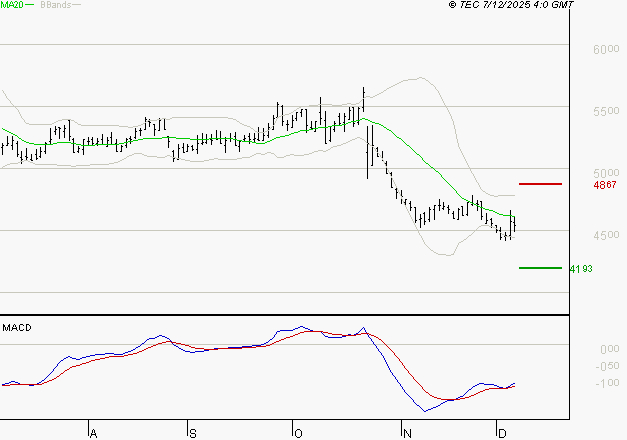The image size is (627, 440).
Task: Click the TEC copyright timestamp text
Action: pyautogui.click(x=511, y=5)
